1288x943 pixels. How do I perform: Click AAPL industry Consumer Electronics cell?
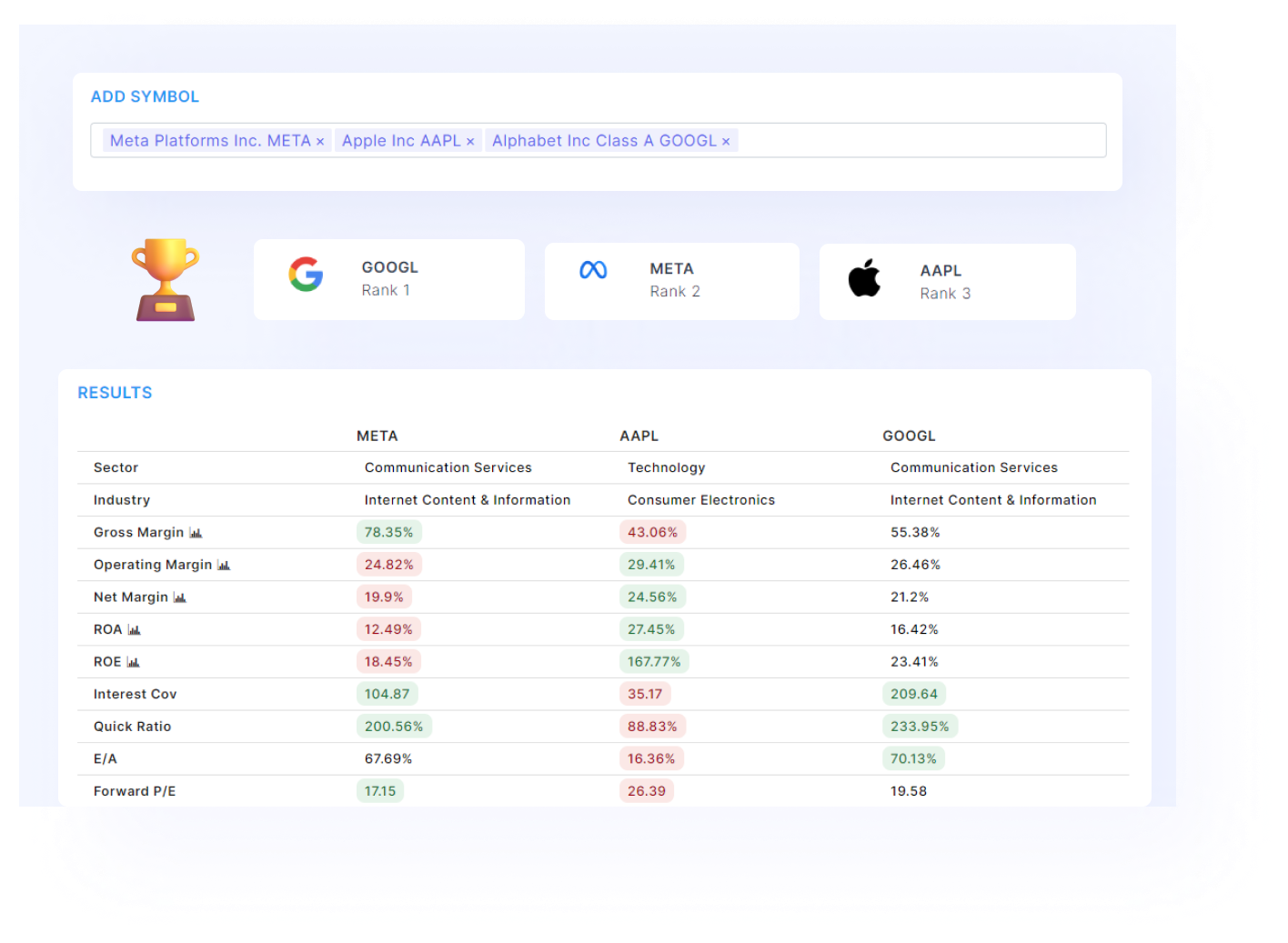[x=701, y=500]
